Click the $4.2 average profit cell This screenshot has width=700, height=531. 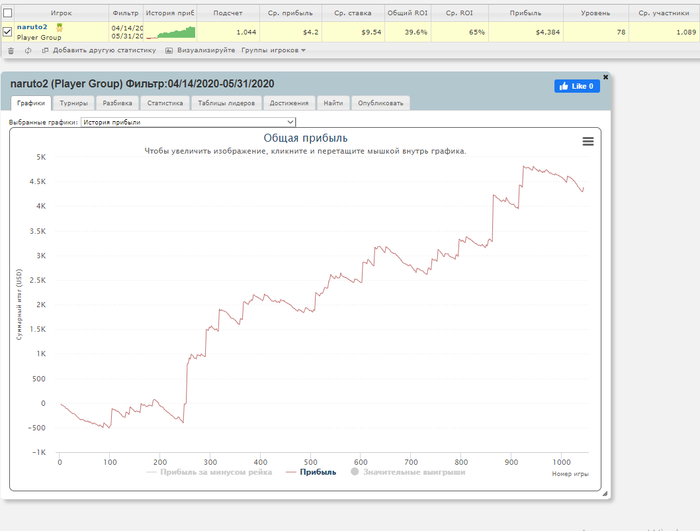(x=291, y=32)
